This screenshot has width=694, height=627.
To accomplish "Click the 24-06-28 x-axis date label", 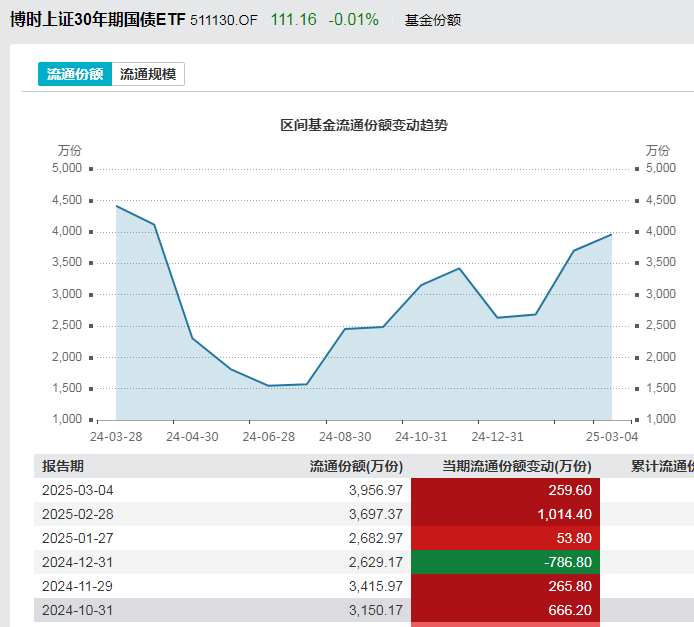I will click(270, 437).
